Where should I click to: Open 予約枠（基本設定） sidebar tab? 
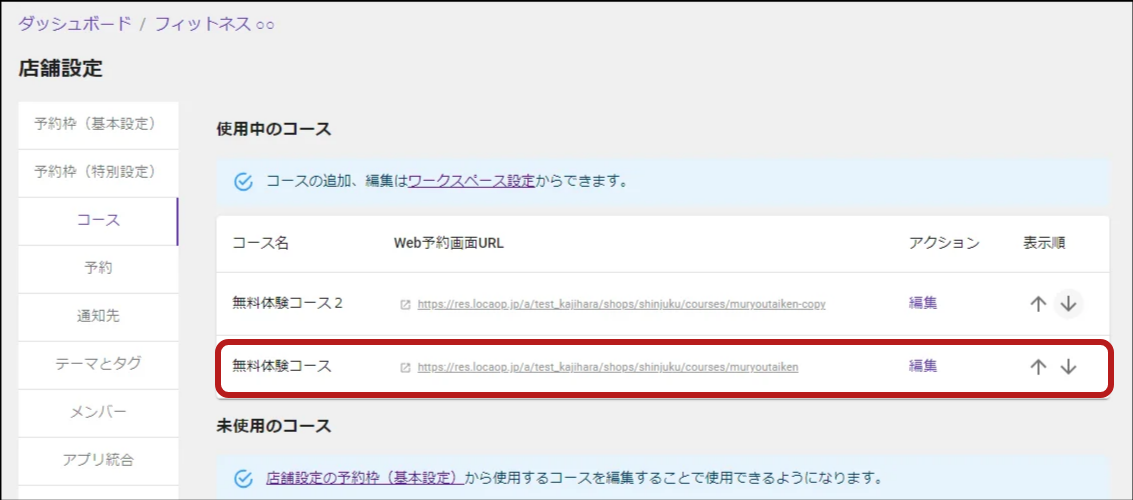click(x=98, y=125)
